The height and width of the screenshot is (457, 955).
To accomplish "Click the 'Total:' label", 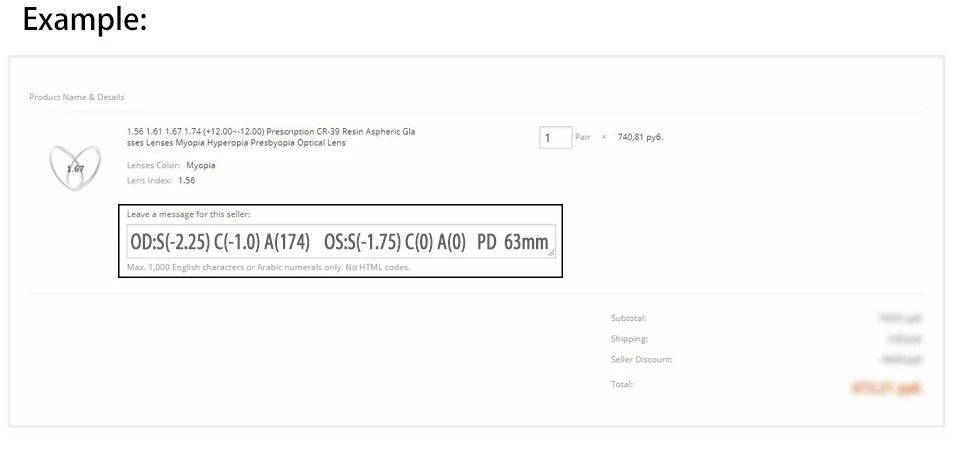I will click(622, 384).
